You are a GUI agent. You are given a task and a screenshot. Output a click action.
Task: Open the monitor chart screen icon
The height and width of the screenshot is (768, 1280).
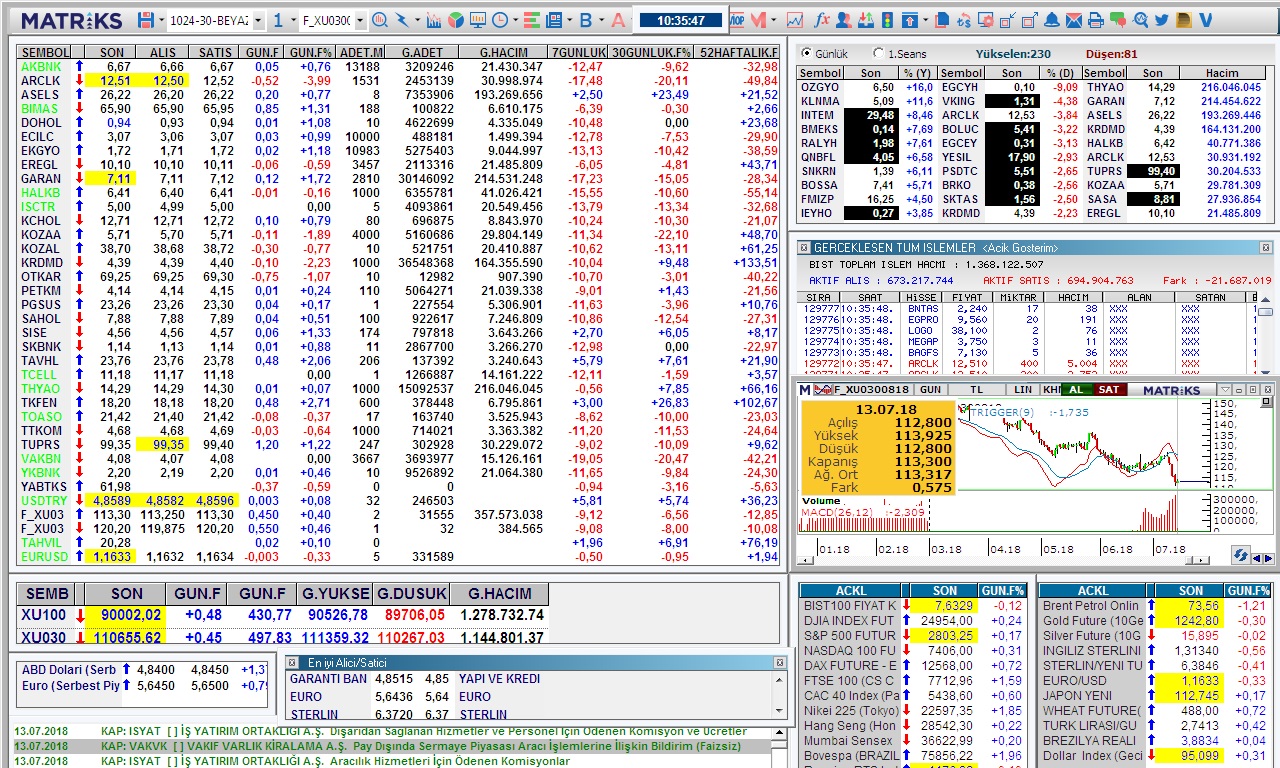477,20
